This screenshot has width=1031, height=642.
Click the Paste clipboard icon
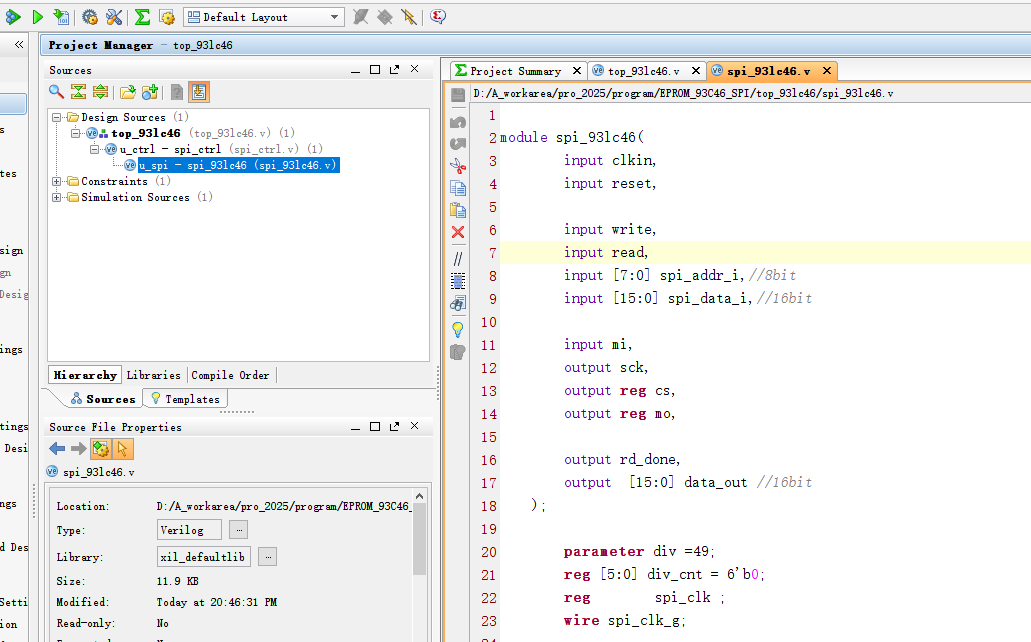pyautogui.click(x=458, y=210)
